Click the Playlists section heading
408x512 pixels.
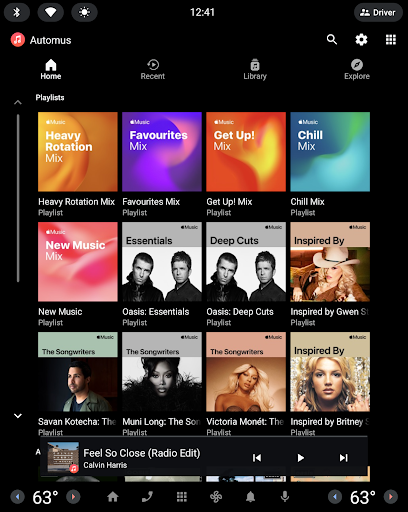tap(50, 98)
